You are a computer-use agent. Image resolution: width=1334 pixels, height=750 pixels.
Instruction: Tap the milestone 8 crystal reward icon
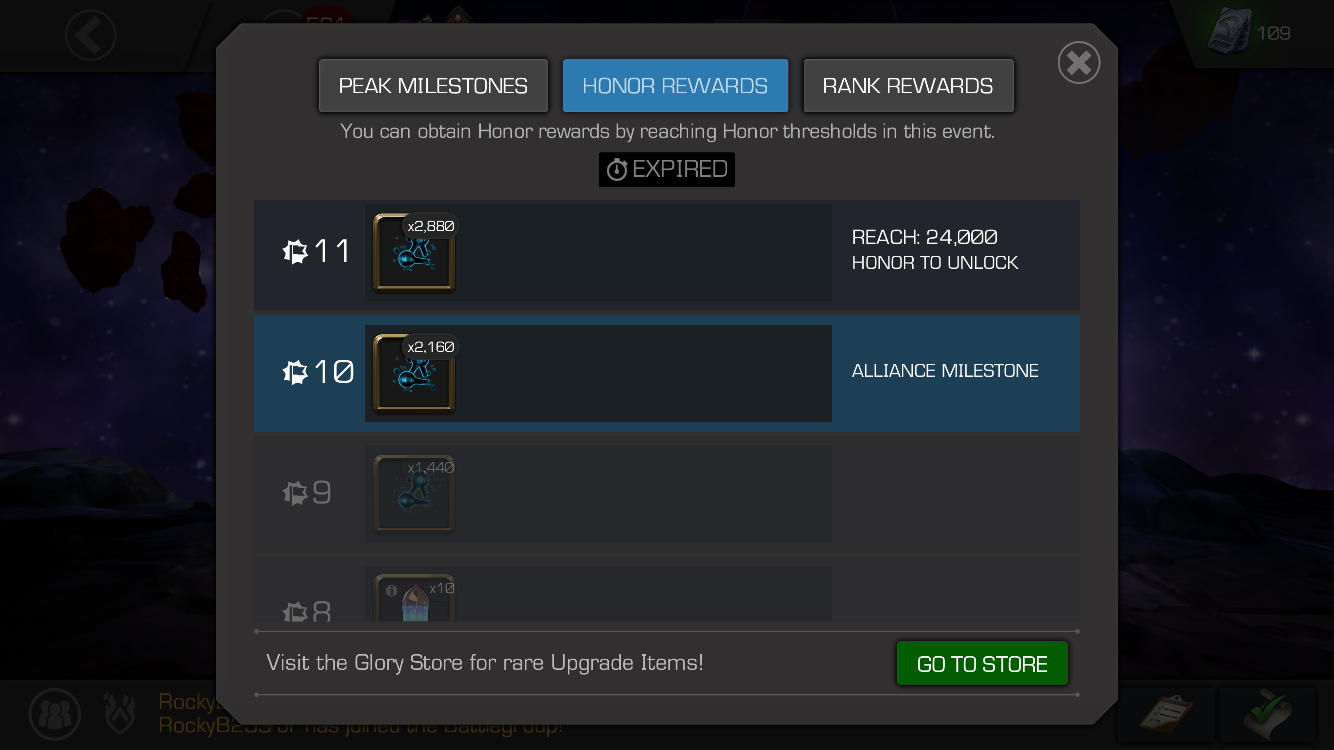pos(414,598)
